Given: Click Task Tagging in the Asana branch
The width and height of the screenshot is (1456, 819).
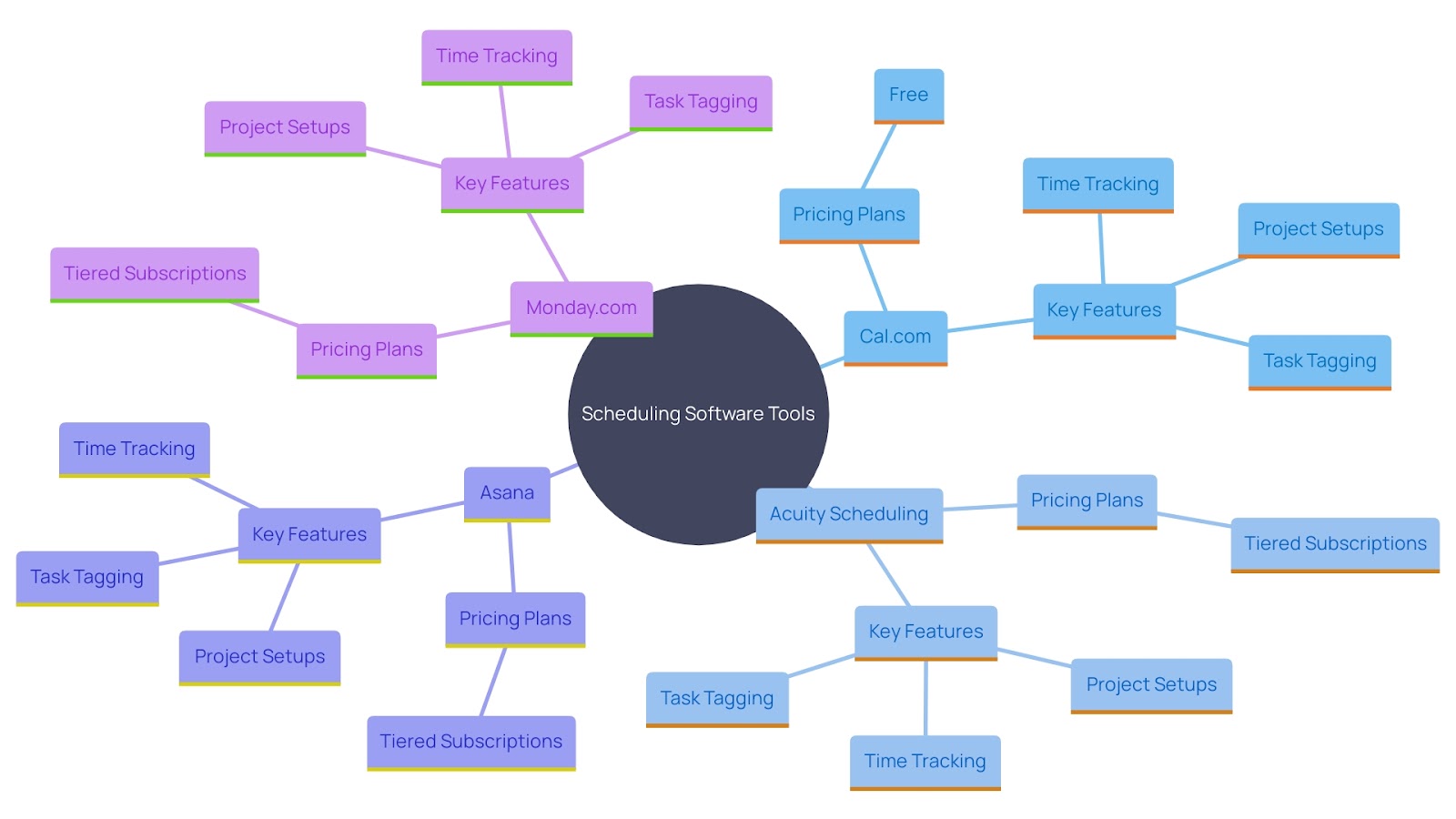Looking at the screenshot, I should tap(87, 578).
